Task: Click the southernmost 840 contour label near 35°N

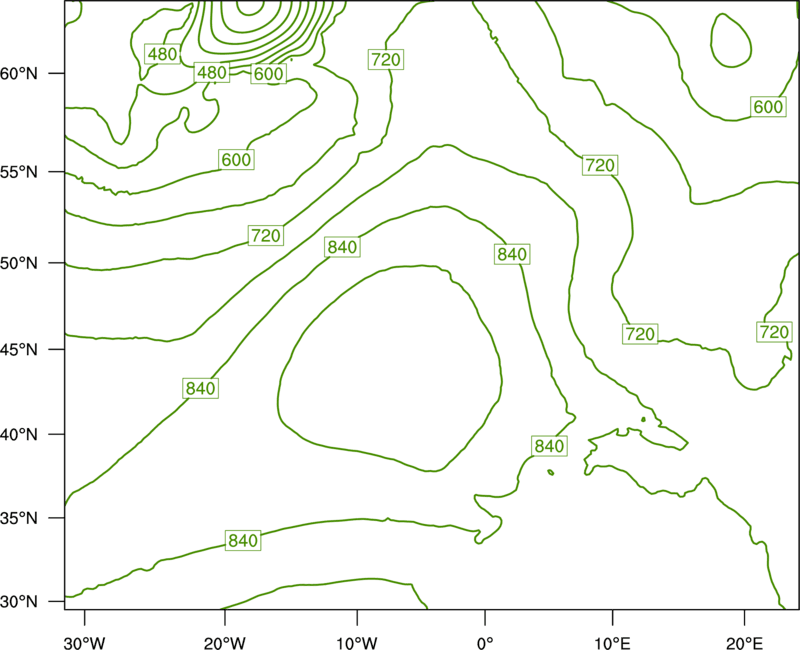Action: pyautogui.click(x=243, y=540)
